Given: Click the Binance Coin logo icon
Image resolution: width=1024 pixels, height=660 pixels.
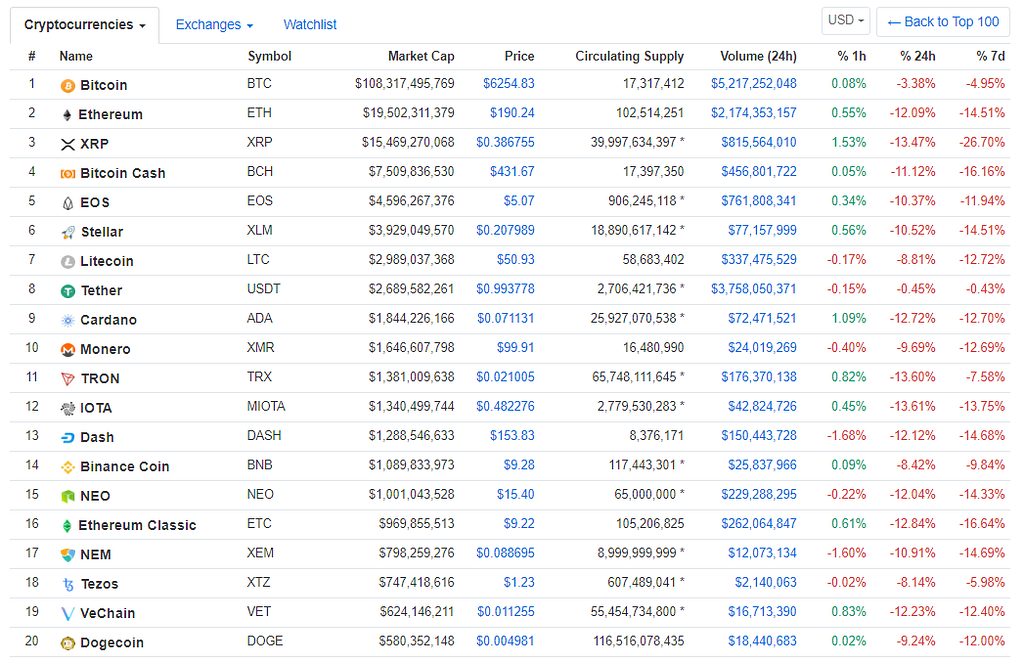Looking at the screenshot, I should click(67, 467).
